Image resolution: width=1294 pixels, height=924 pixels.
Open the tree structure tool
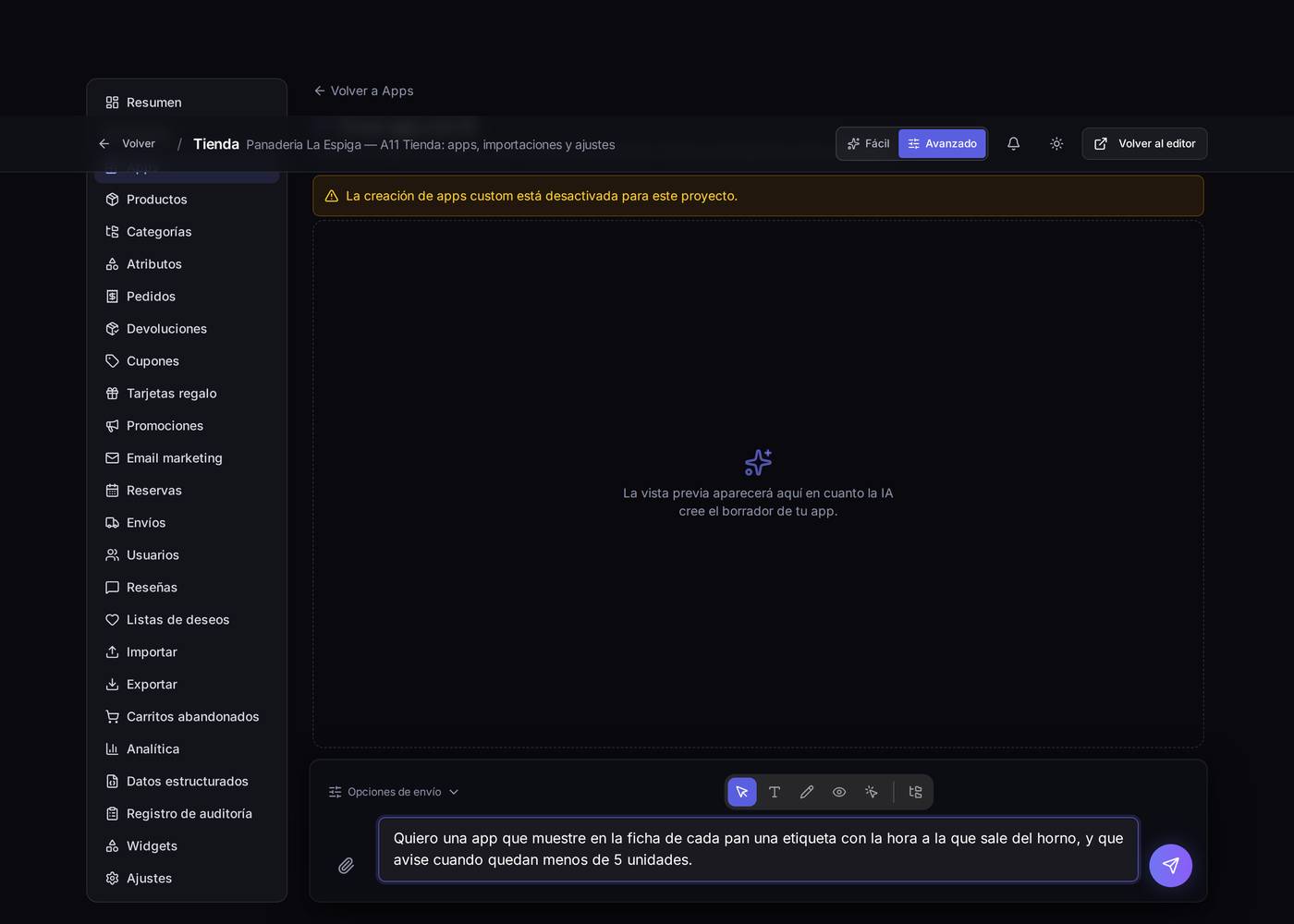916,792
